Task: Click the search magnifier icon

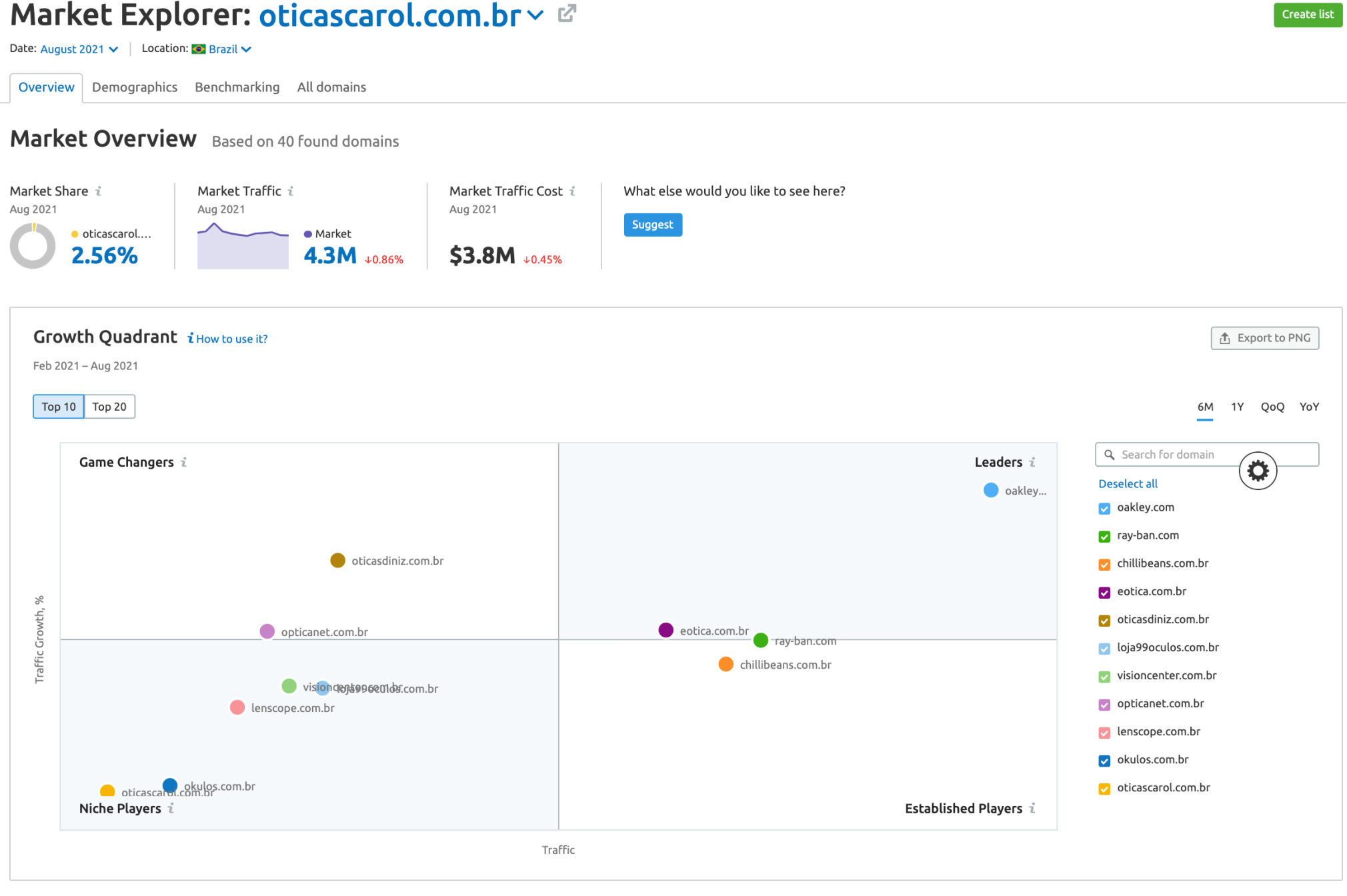Action: tap(1110, 455)
